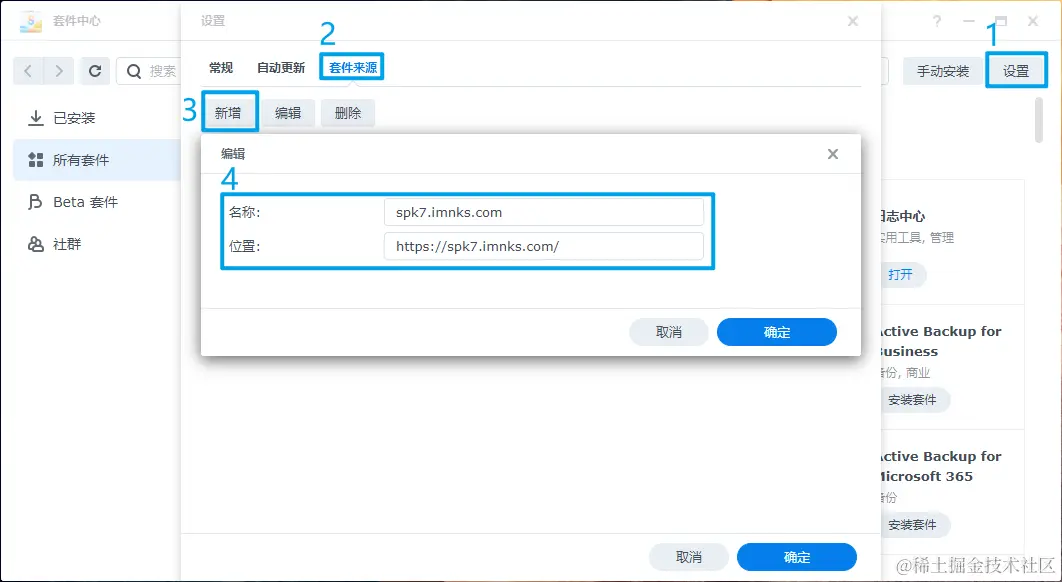The image size is (1062, 582).
Task: Confirm the edit dialog with 确定
Action: click(777, 332)
